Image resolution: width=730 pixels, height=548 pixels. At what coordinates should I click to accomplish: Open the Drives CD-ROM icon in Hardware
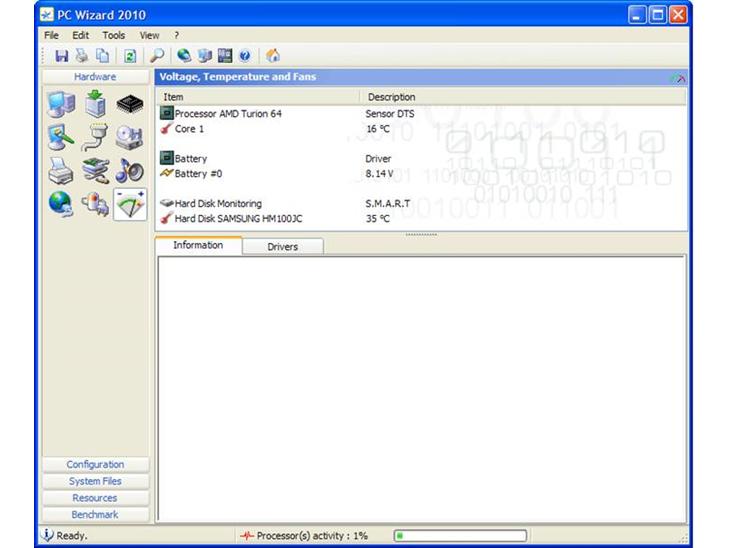pyautogui.click(x=129, y=137)
